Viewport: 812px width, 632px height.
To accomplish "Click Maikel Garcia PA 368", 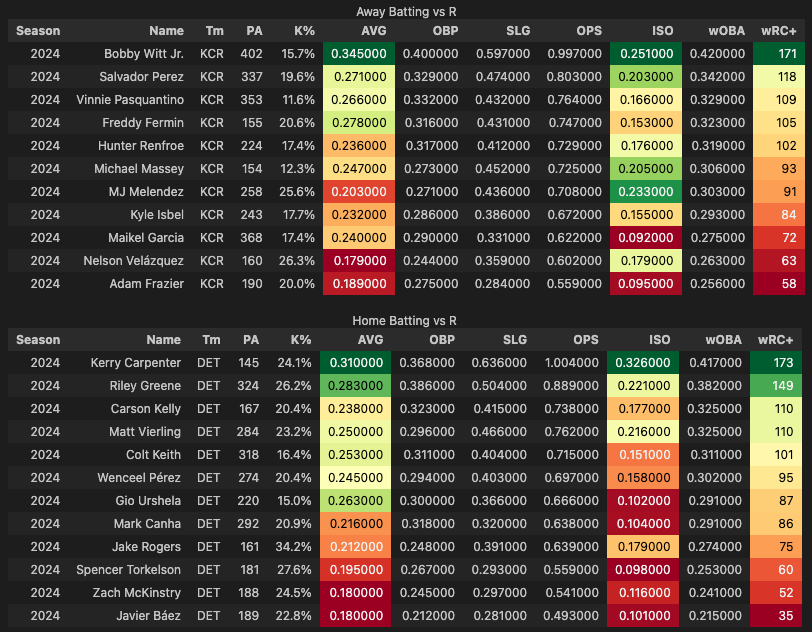I will [251, 238].
